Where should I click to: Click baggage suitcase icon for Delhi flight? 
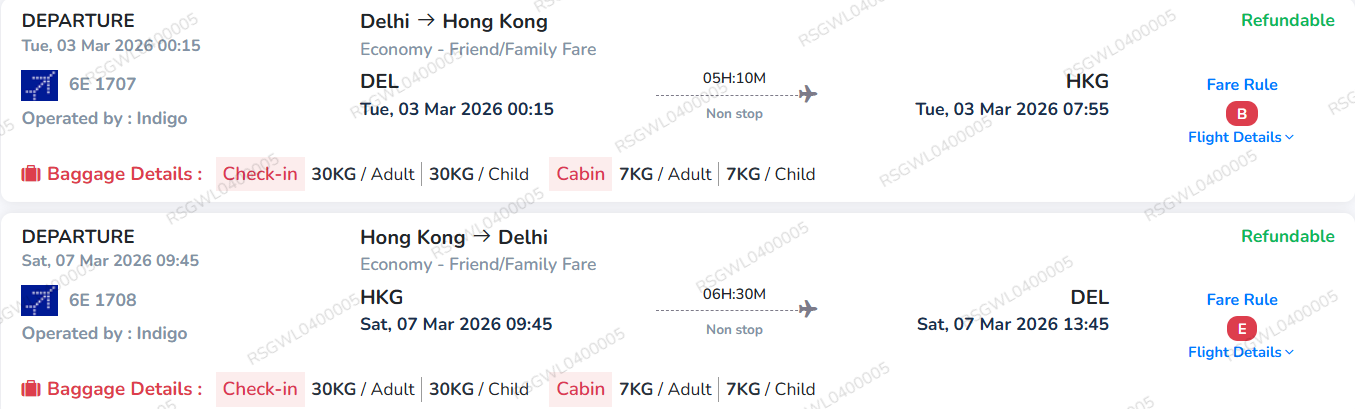pos(31,174)
